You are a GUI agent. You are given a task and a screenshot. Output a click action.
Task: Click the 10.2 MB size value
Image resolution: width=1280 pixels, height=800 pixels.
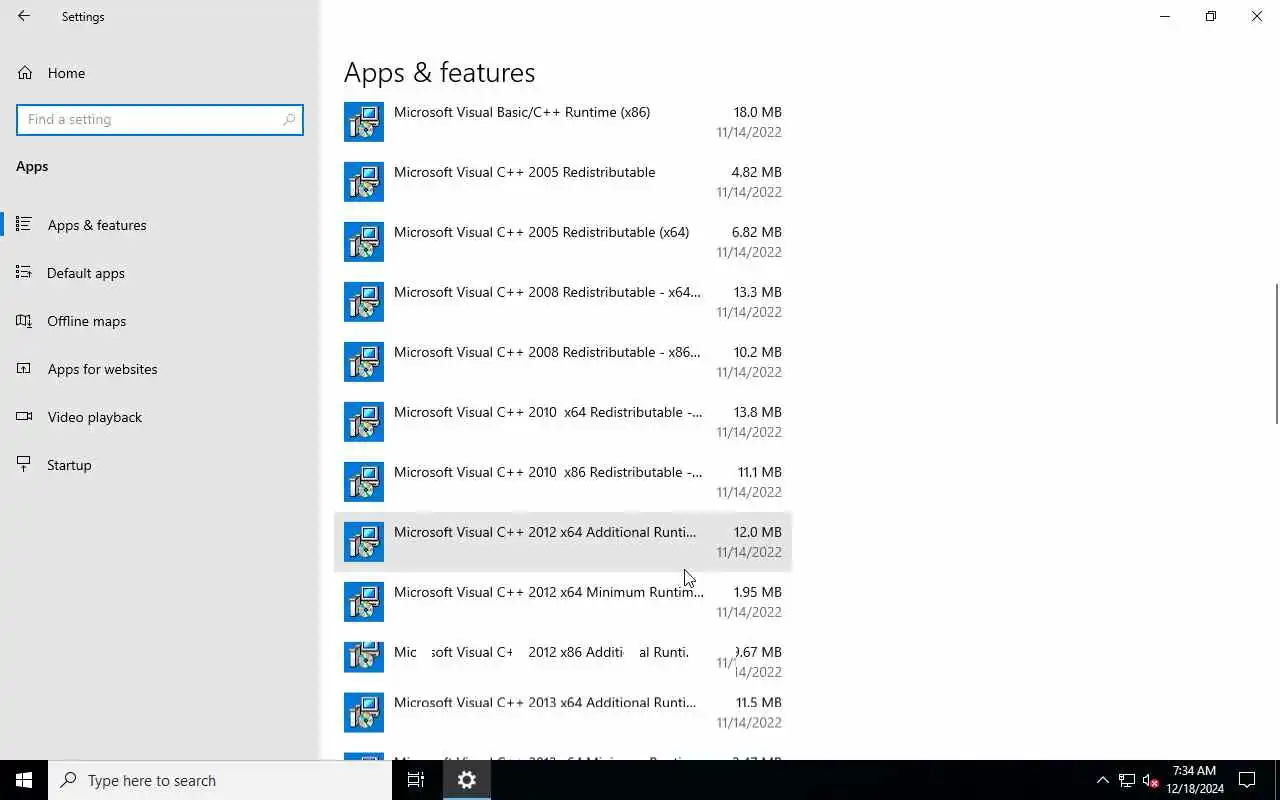coord(758,352)
